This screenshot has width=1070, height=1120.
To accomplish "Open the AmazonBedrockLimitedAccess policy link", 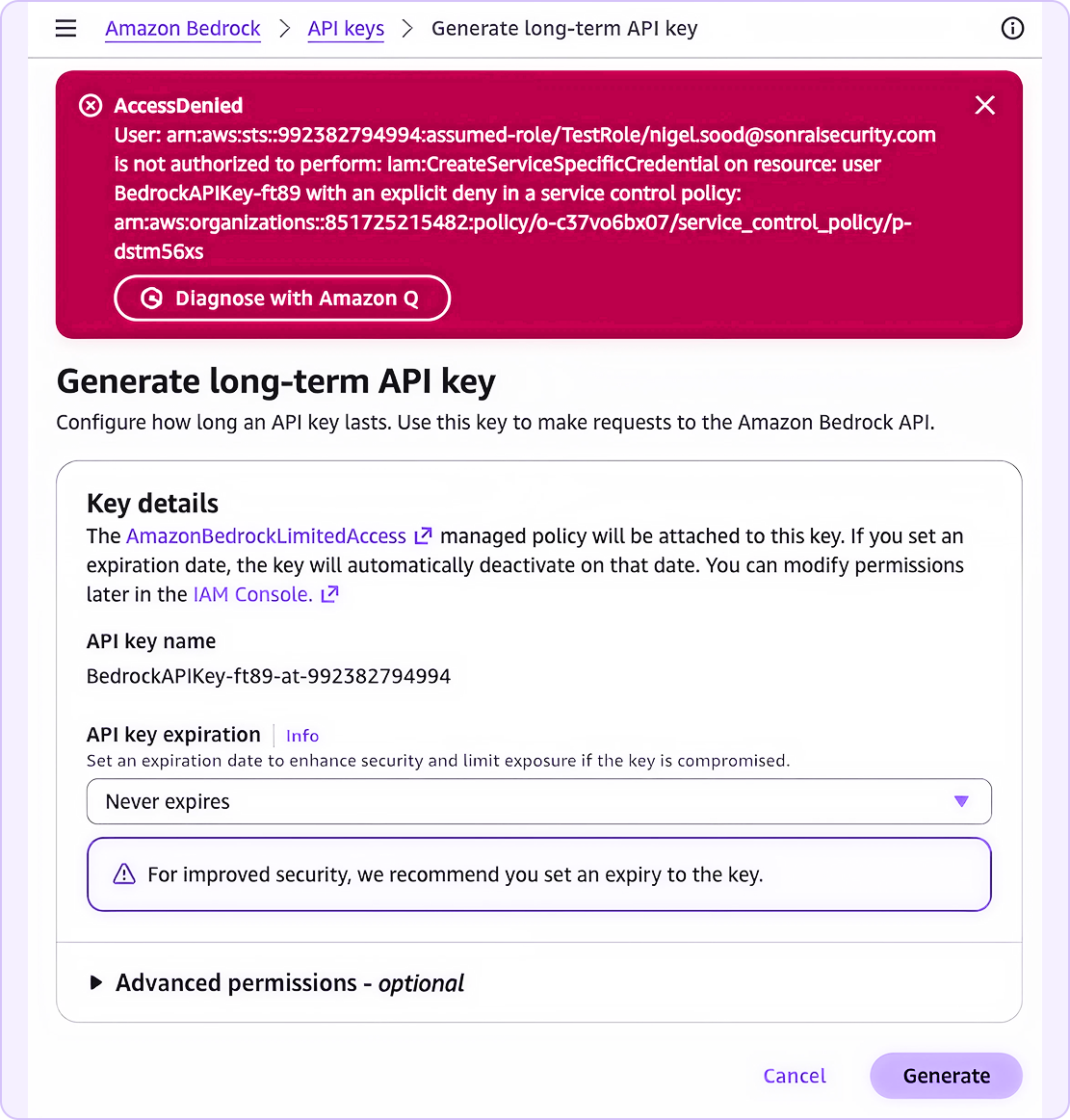I will coord(266,535).
